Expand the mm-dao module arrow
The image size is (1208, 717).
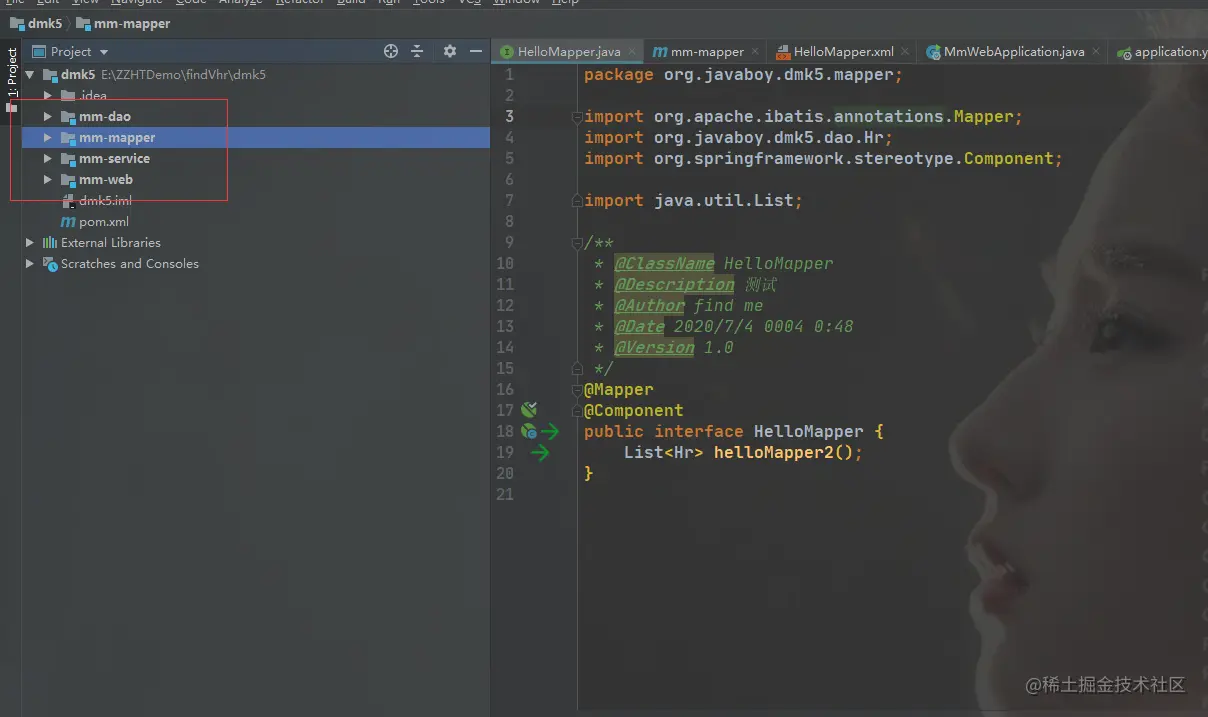[x=47, y=117]
